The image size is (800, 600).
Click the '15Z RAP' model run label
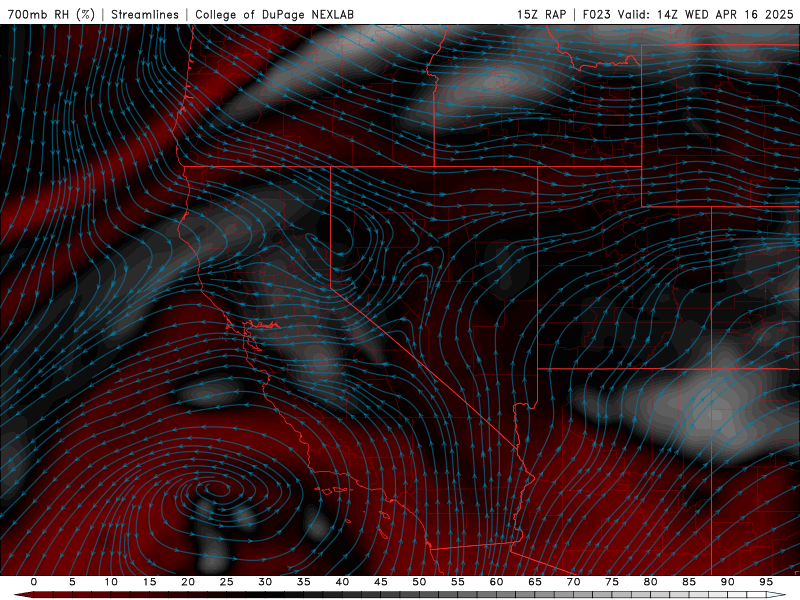point(541,14)
